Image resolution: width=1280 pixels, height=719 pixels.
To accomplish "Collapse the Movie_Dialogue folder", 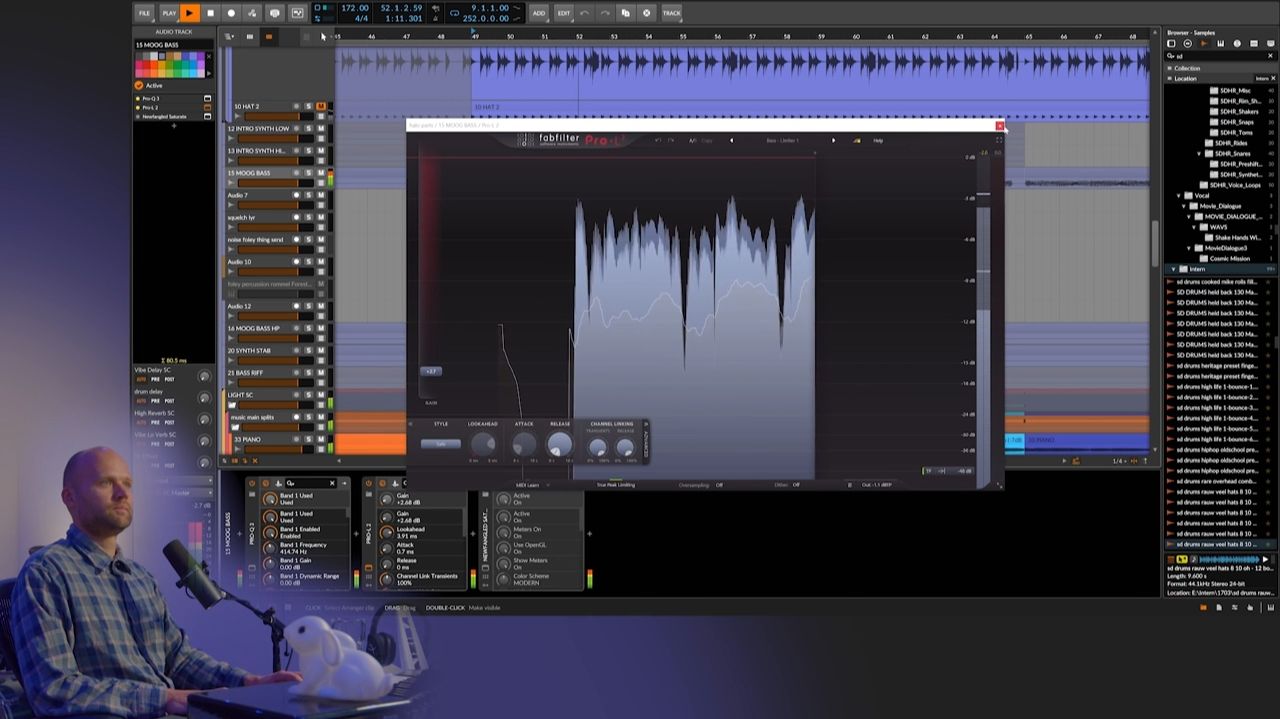I will [1185, 206].
